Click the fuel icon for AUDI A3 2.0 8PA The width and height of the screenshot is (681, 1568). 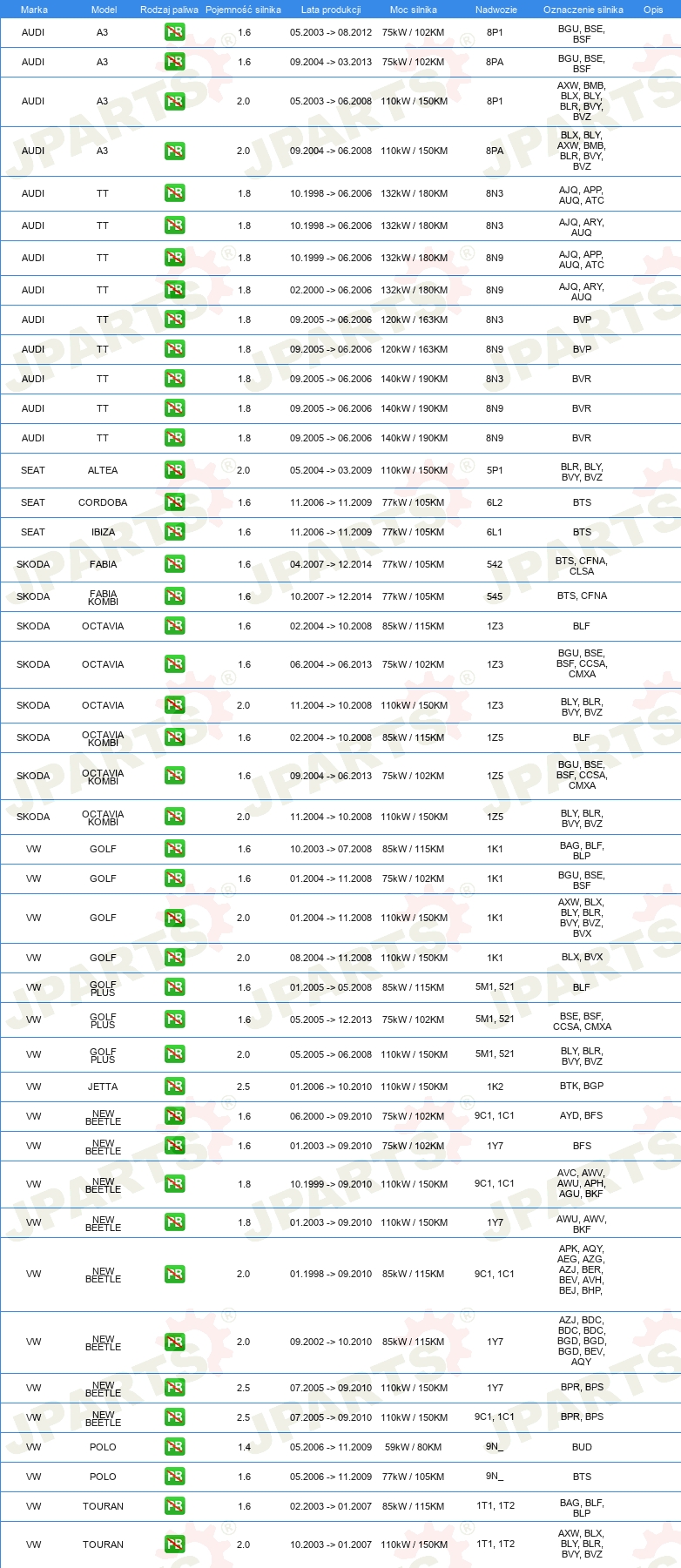coord(174,151)
